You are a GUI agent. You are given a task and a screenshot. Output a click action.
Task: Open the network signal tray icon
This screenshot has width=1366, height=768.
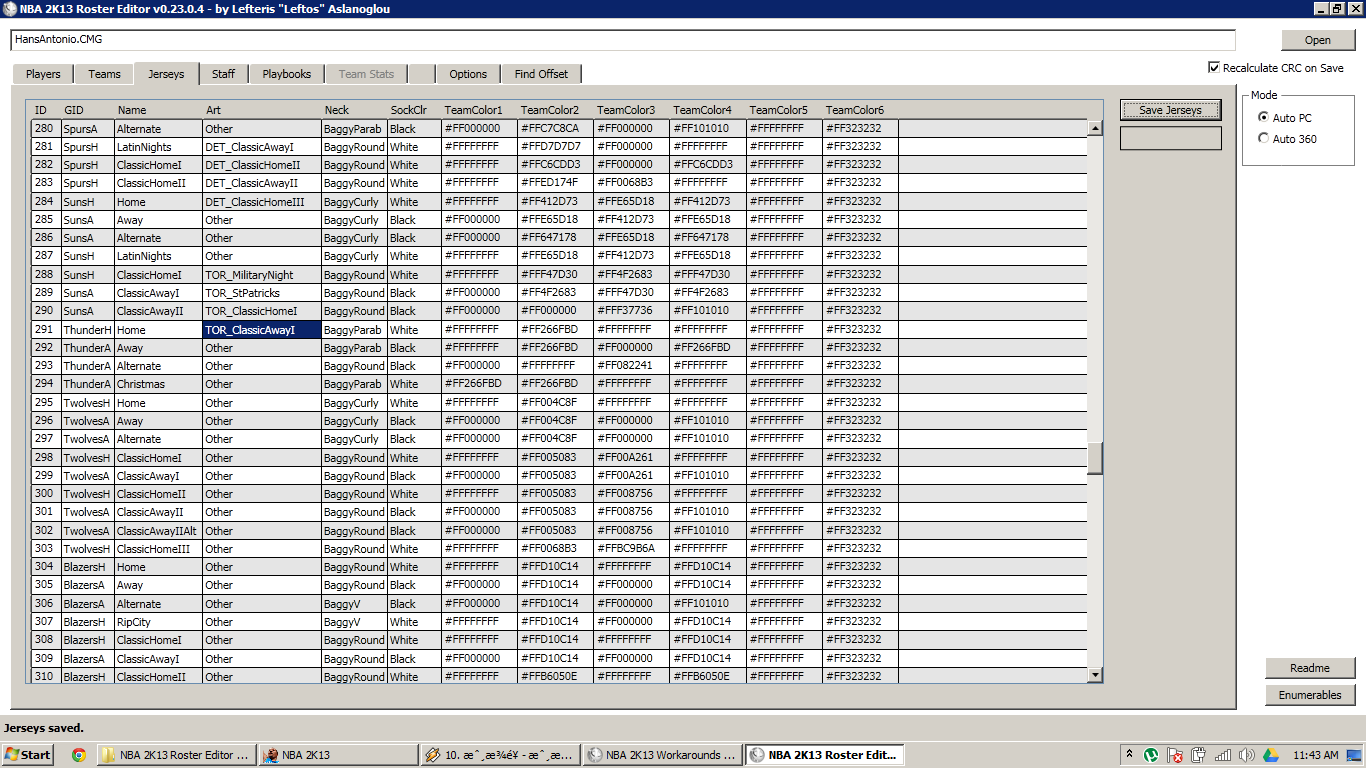point(1222,755)
